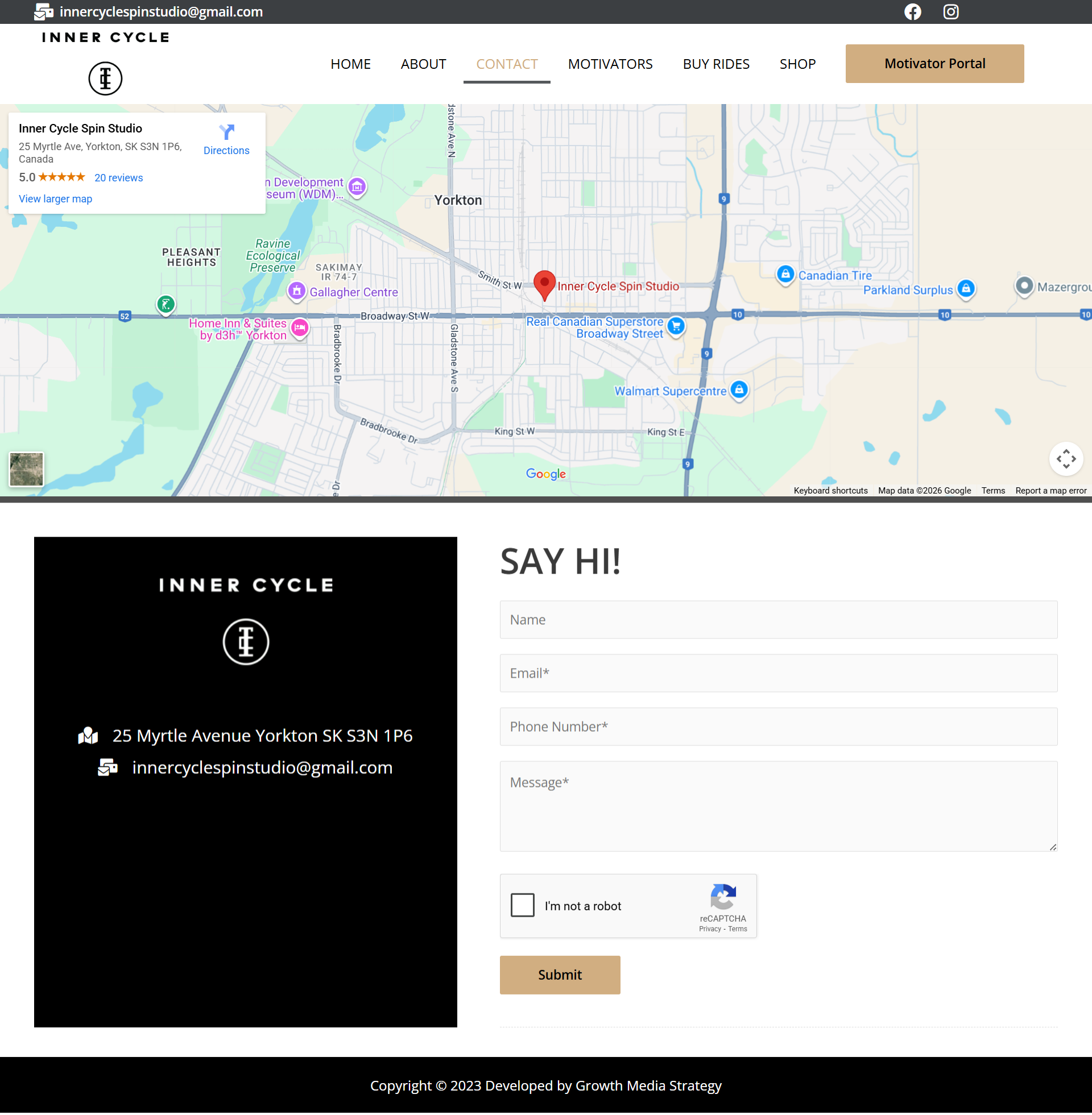Submit the contact form
The width and height of the screenshot is (1092, 1115).
click(x=559, y=975)
